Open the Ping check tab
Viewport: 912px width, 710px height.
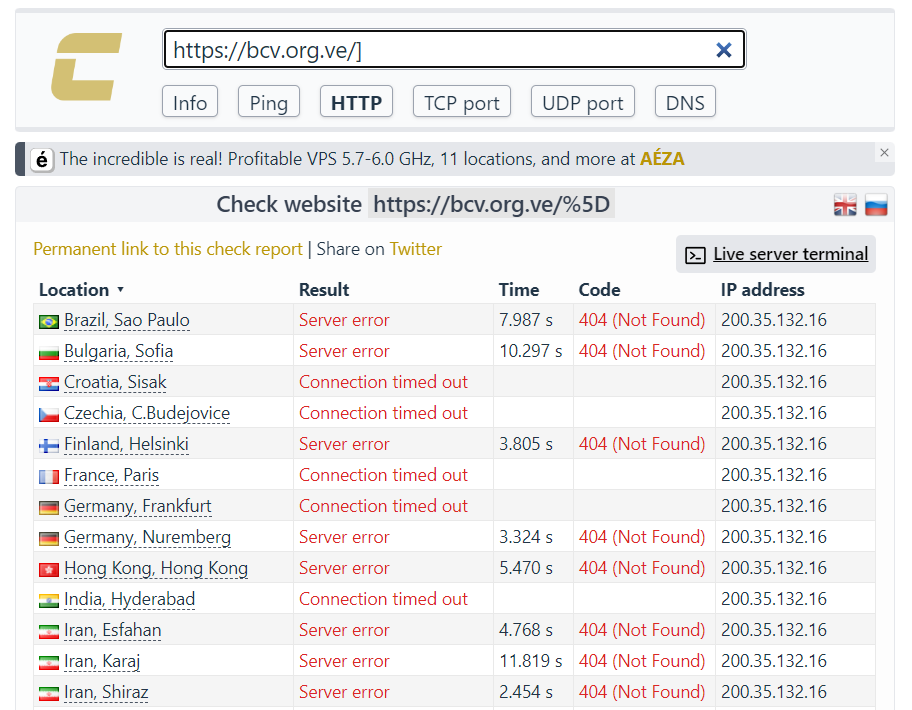[x=269, y=102]
